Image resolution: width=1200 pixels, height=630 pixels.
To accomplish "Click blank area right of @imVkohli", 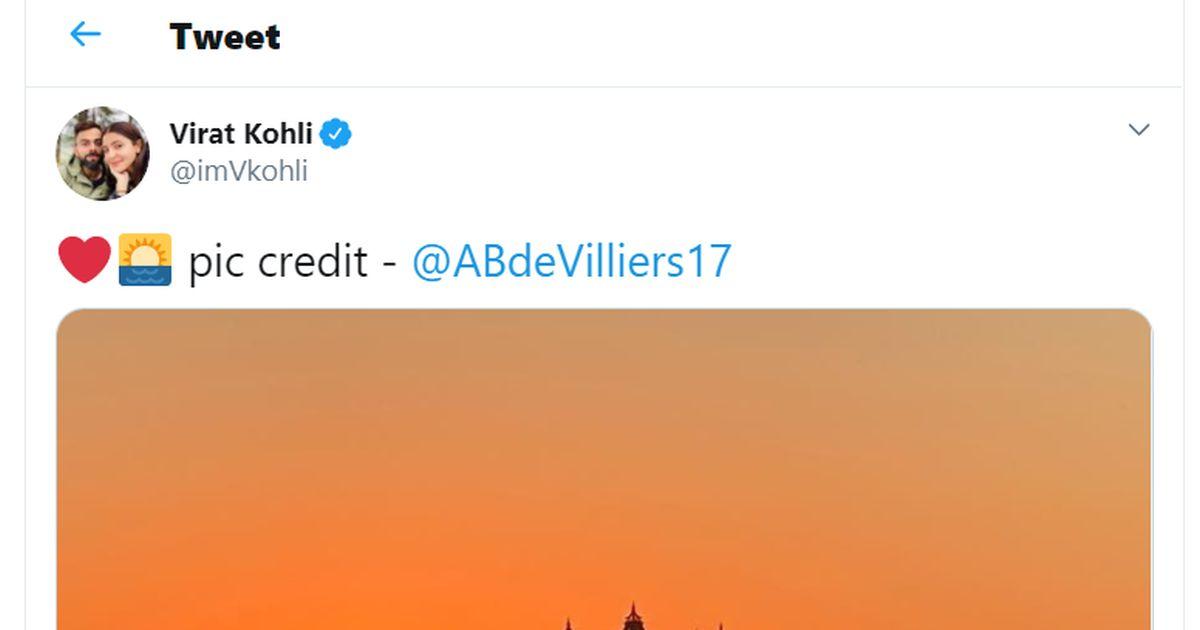I will point(700,171).
